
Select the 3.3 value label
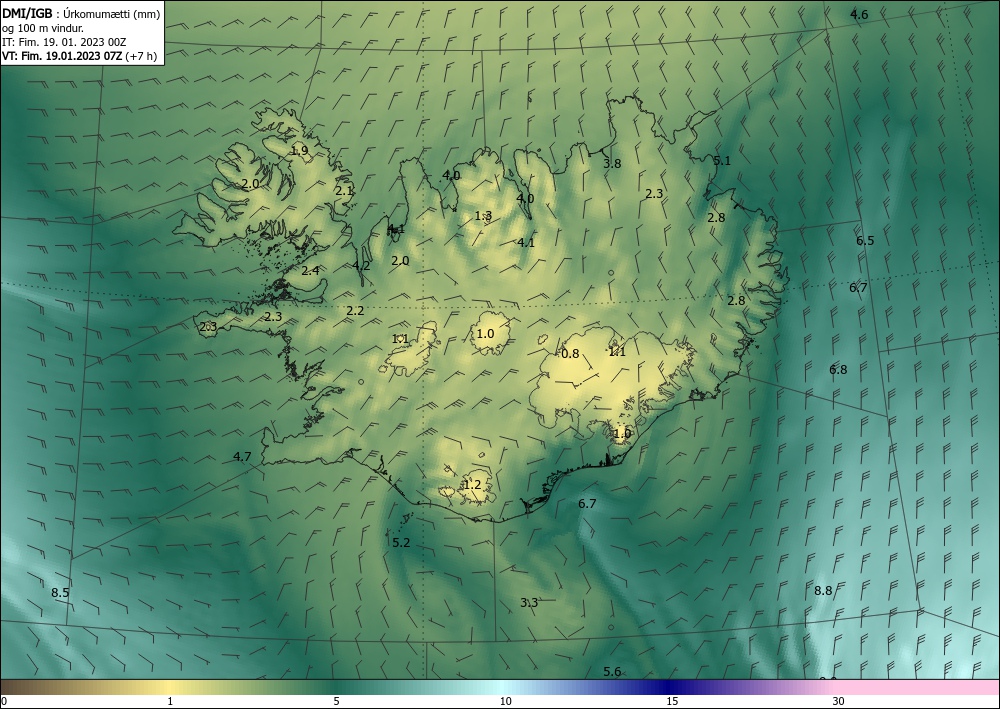click(x=529, y=603)
